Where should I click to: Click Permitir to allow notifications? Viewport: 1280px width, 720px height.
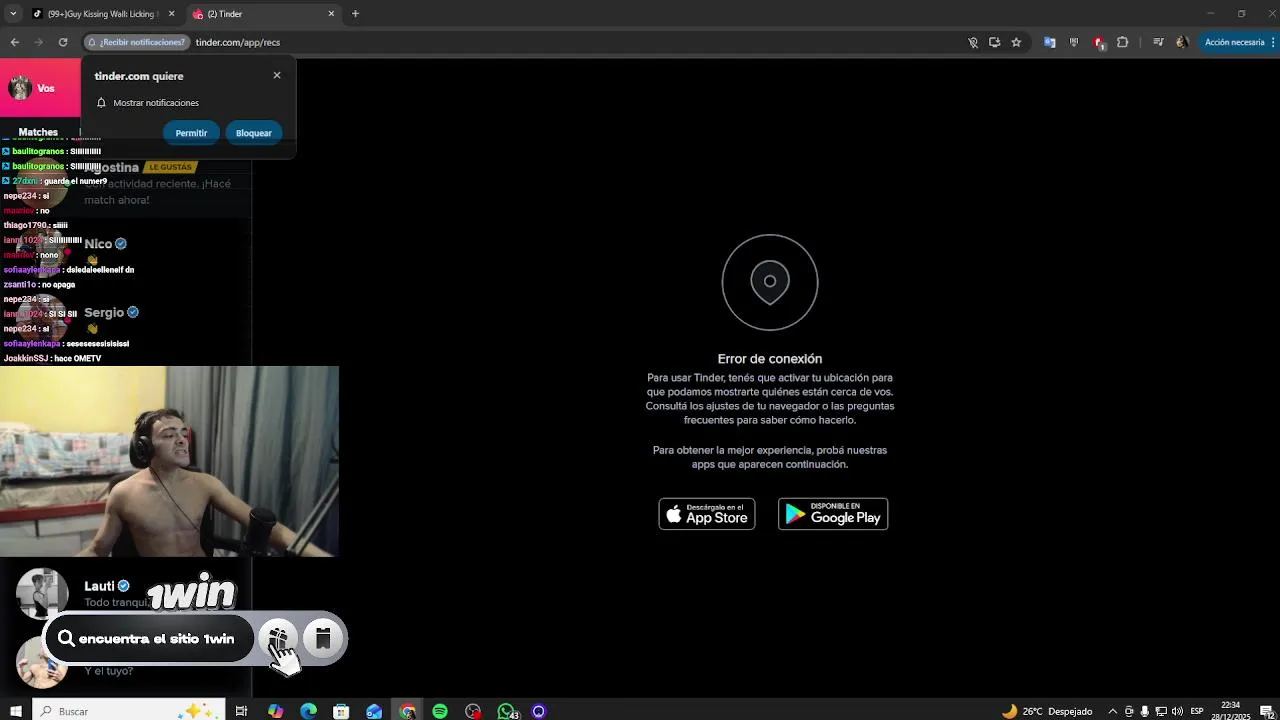(x=191, y=133)
